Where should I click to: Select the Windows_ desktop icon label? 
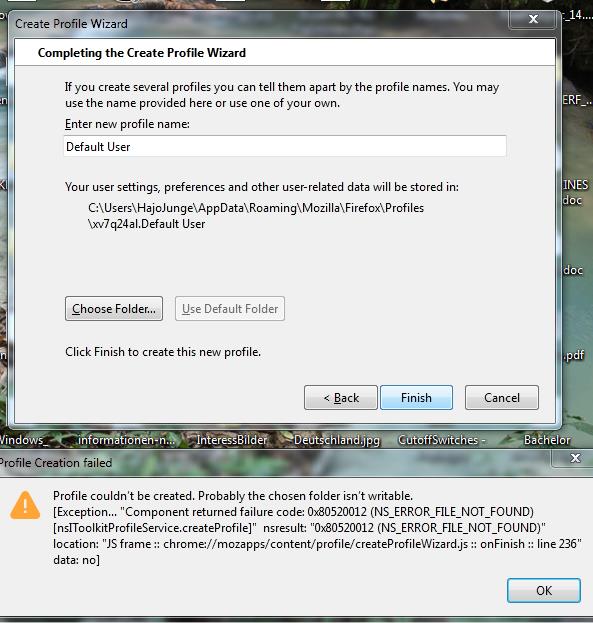(x=24, y=440)
